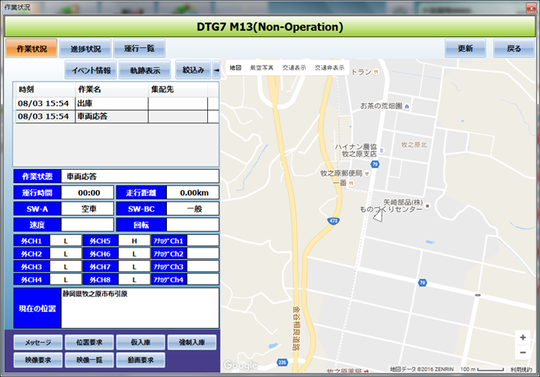Click route 473 shield marker on map
Viewport: 540px width, 377px height.
tap(333, 221)
